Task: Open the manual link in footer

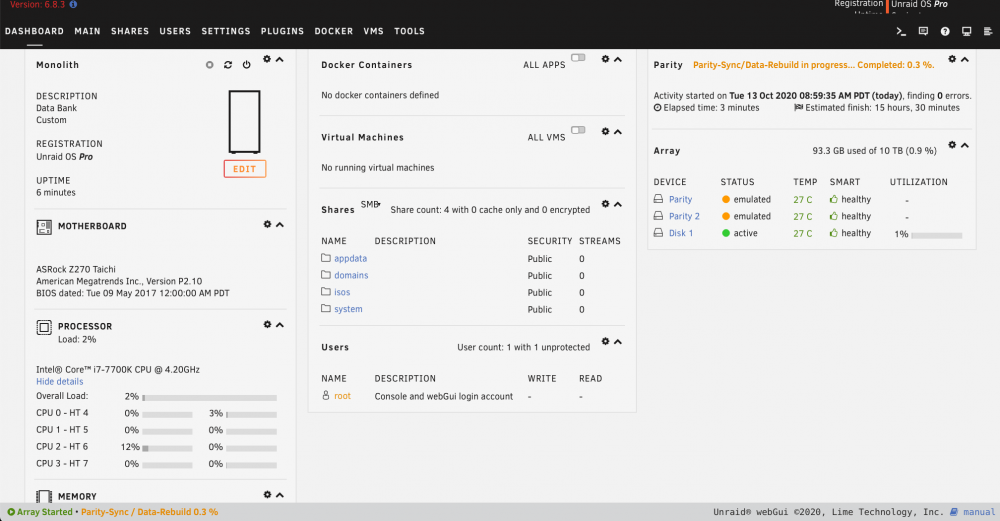Action: tap(979, 512)
